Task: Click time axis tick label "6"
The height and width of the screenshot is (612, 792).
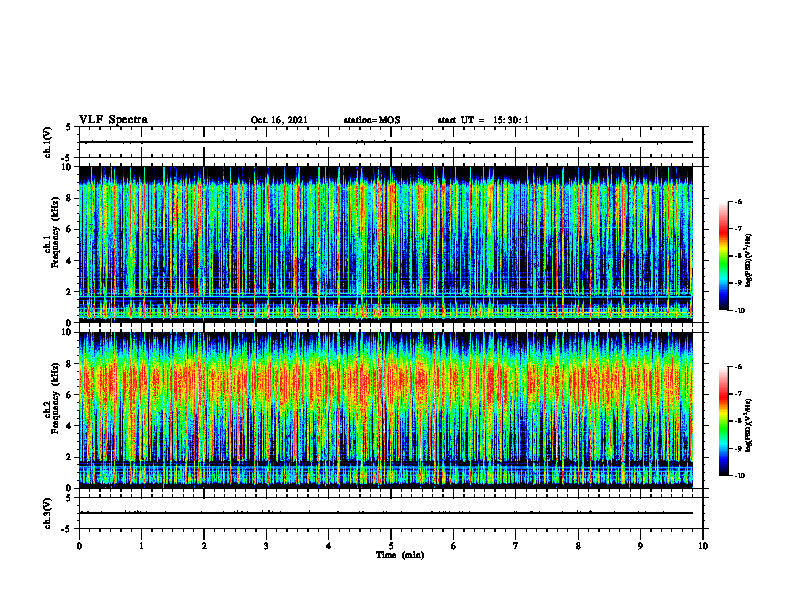Action: pyautogui.click(x=454, y=546)
